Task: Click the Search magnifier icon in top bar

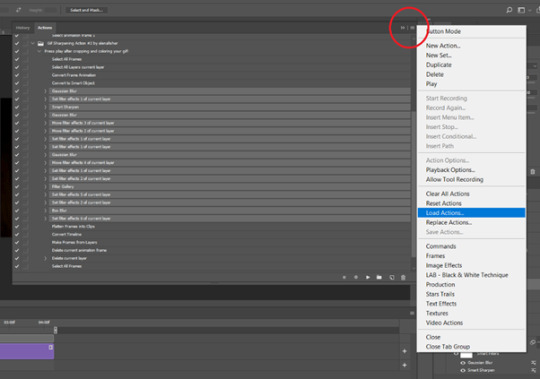Action: pyautogui.click(x=509, y=10)
